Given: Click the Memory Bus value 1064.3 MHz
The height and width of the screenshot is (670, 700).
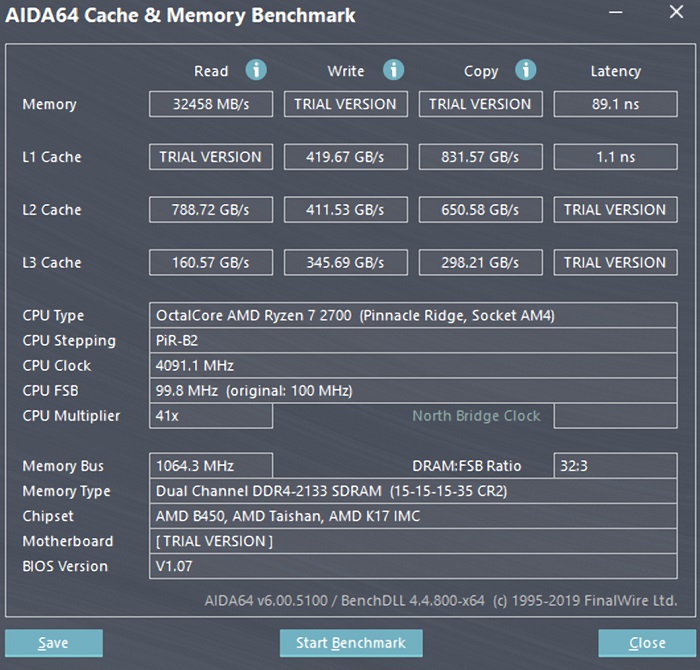Looking at the screenshot, I should 211,466.
